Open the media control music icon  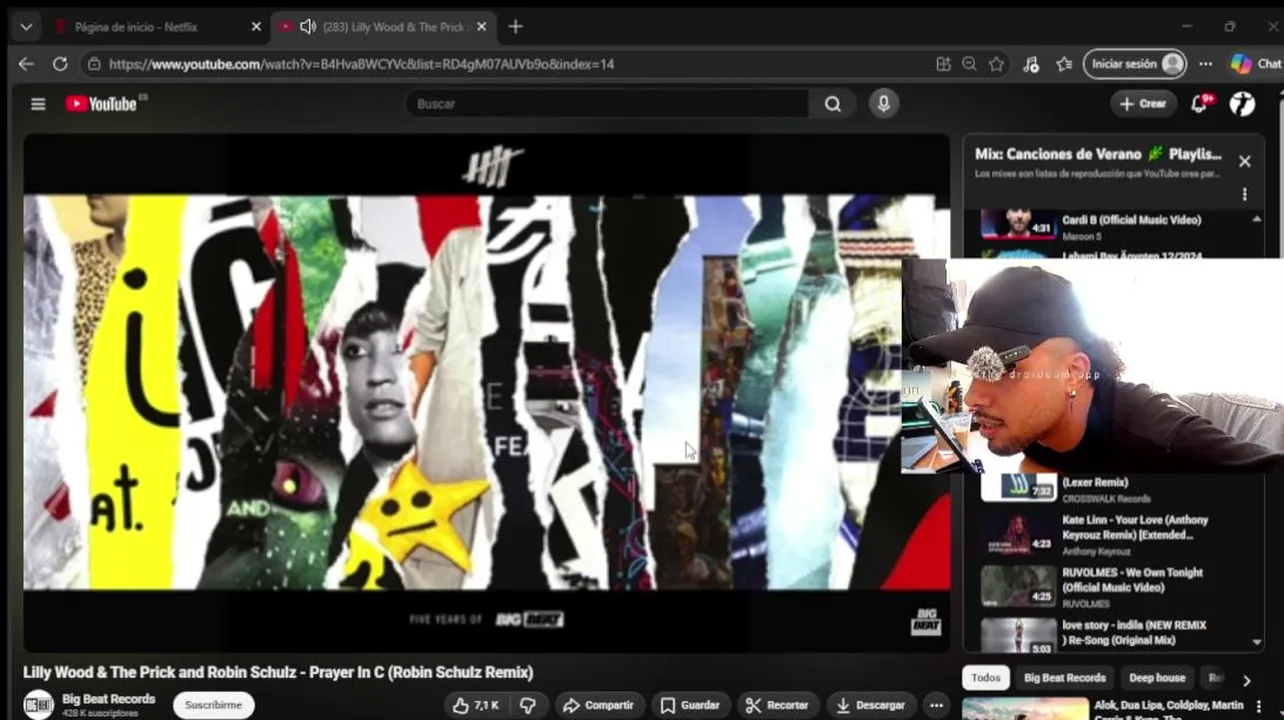[1031, 64]
